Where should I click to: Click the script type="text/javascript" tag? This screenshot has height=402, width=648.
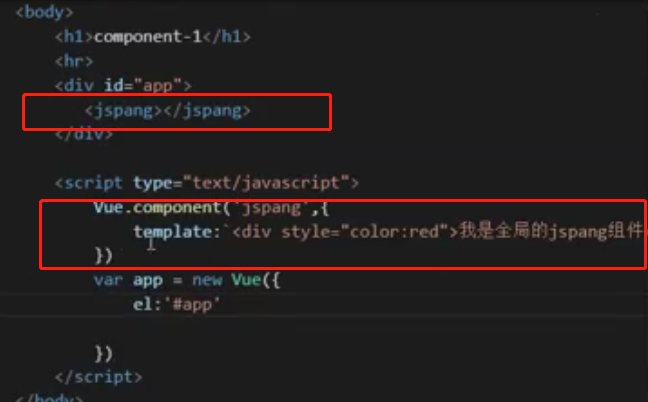click(x=207, y=183)
